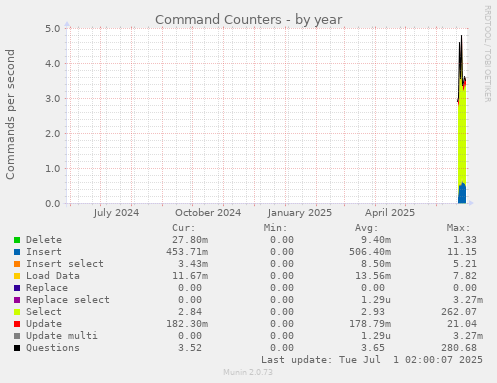
Task: Click the orange Insert select legend swatch
Action: pos(17,264)
